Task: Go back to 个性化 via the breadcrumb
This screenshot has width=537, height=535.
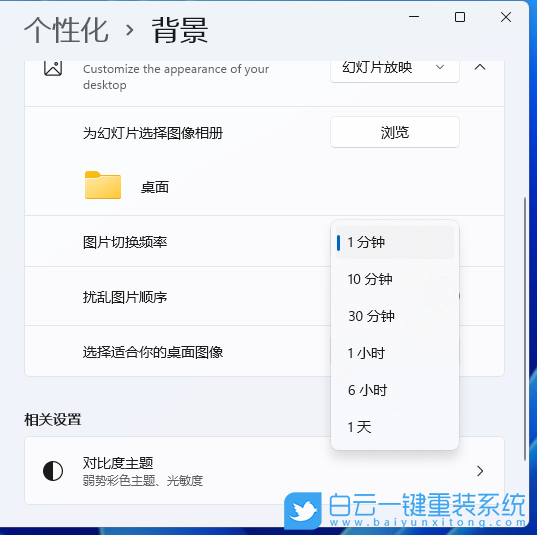Action: 66,30
